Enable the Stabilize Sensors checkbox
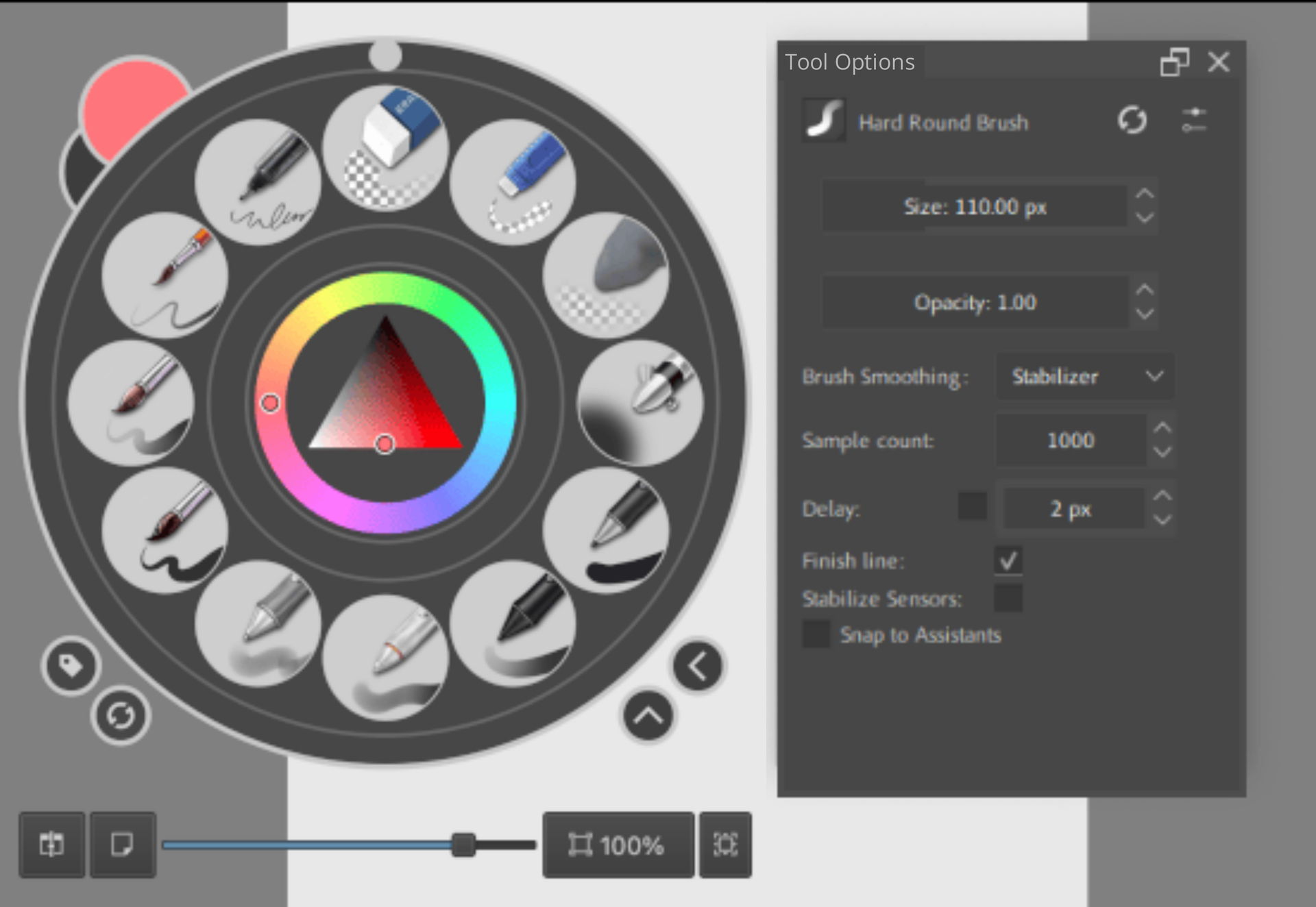The width and height of the screenshot is (1316, 907). (1008, 598)
